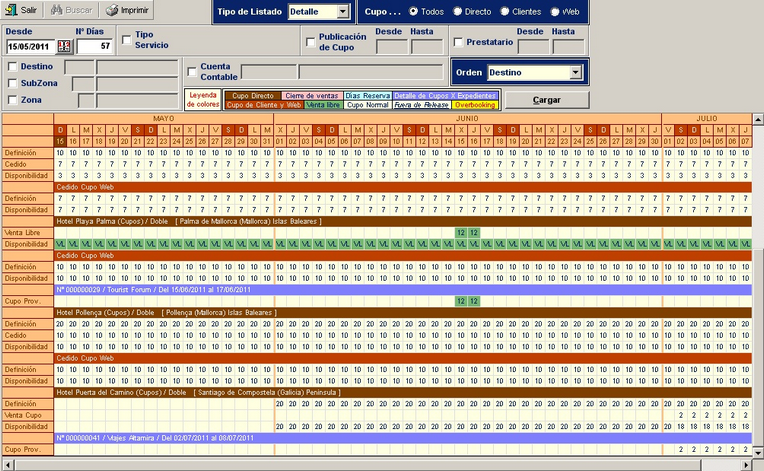
Task: Click the MAYO month header
Action: tap(164, 118)
